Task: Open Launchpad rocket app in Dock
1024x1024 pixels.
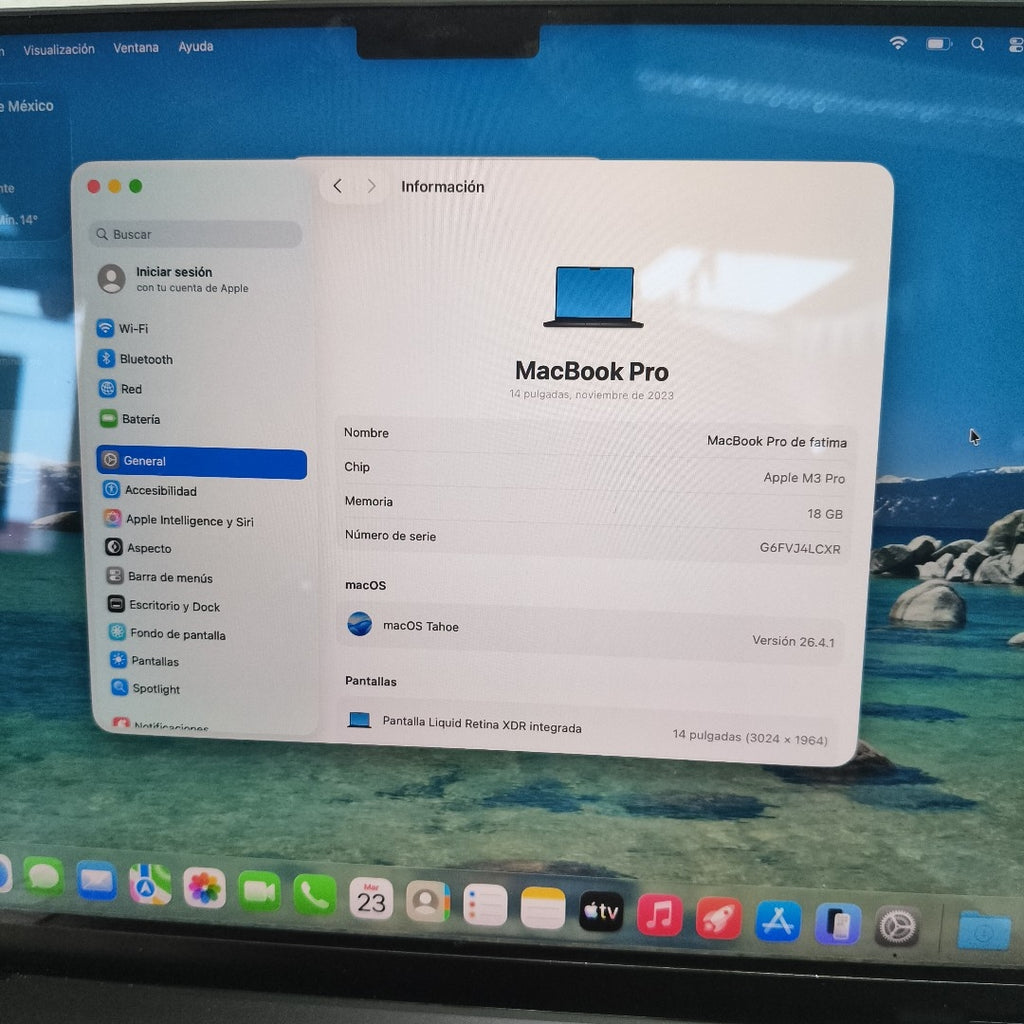Action: (718, 918)
